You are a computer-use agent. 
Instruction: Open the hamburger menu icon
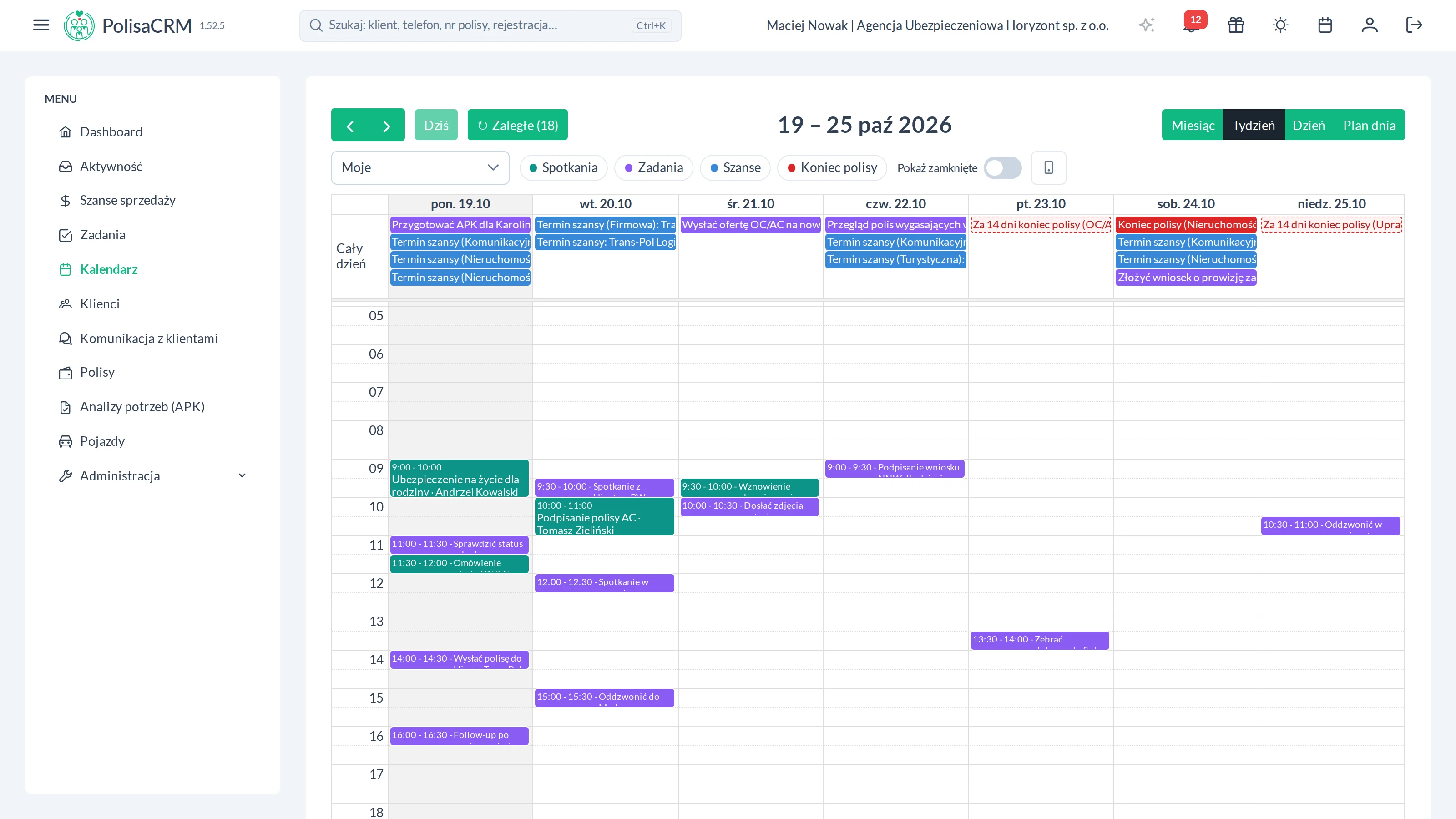(x=40, y=25)
